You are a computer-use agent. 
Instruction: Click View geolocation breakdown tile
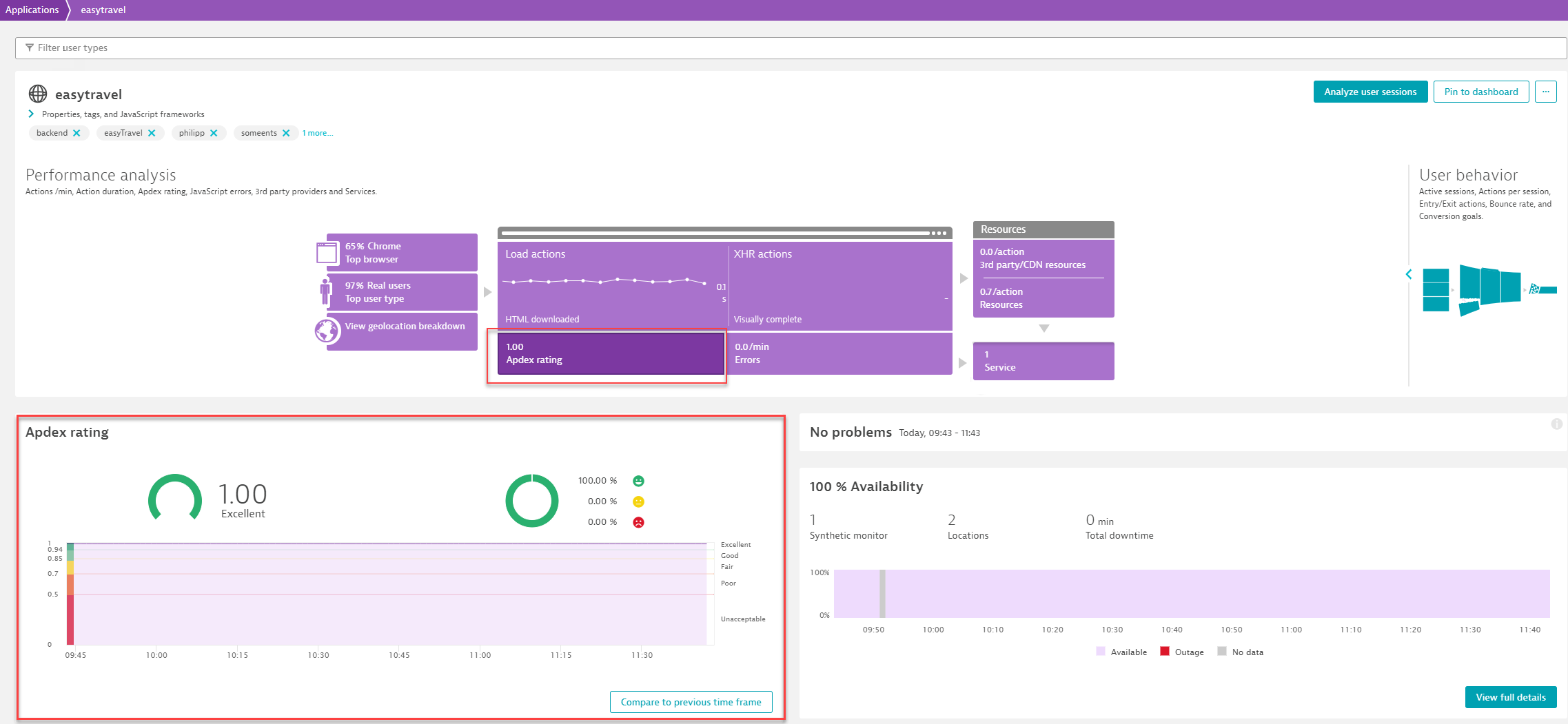(402, 332)
